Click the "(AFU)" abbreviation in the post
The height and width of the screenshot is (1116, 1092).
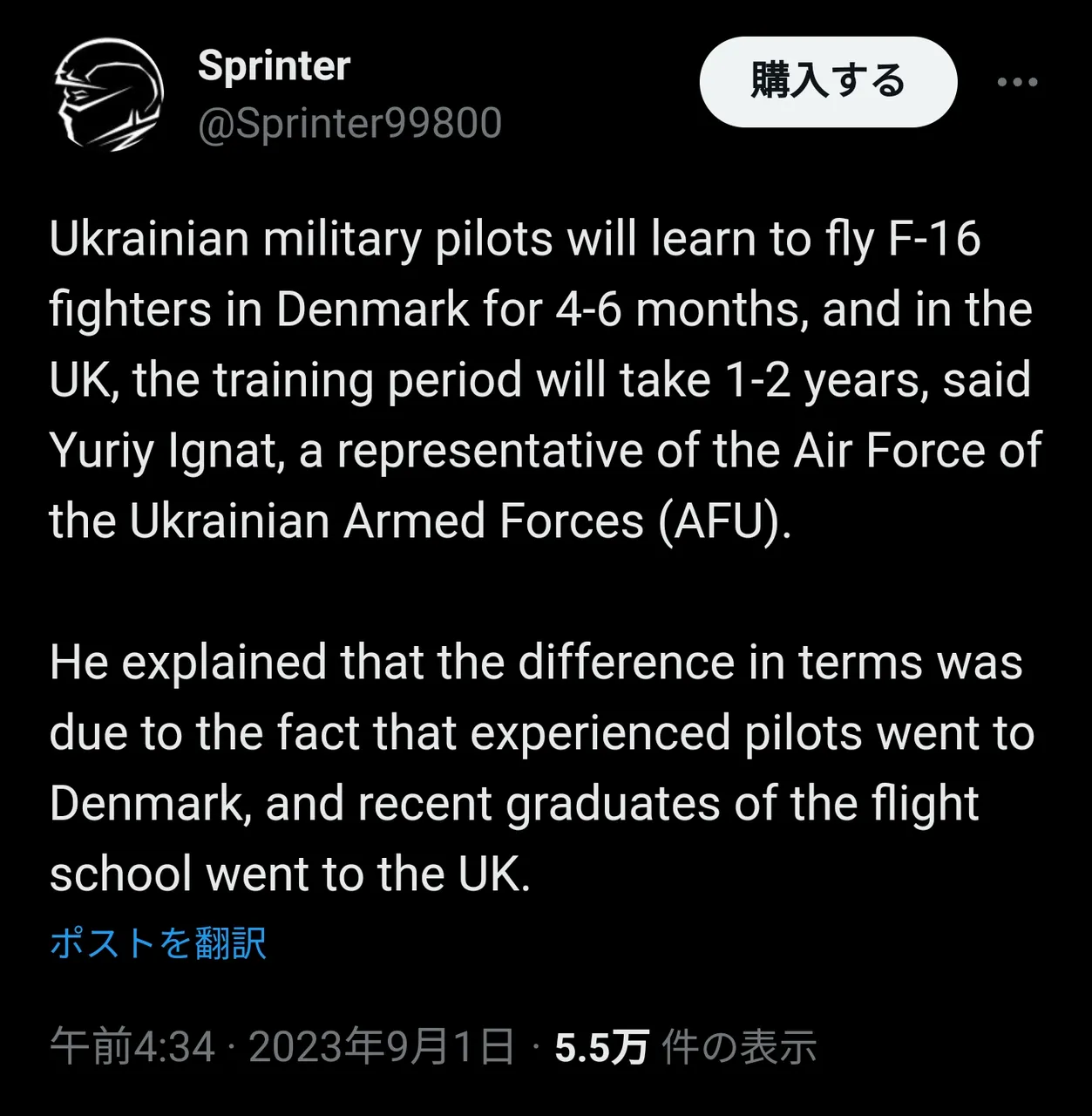pyautogui.click(x=725, y=521)
